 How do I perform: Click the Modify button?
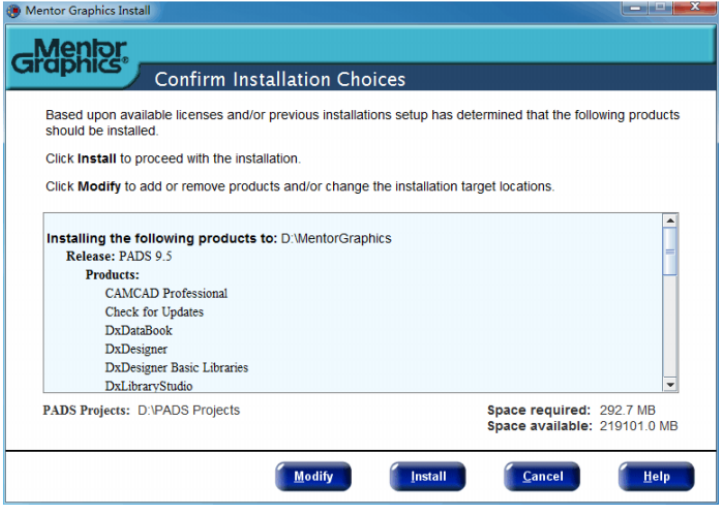314,476
